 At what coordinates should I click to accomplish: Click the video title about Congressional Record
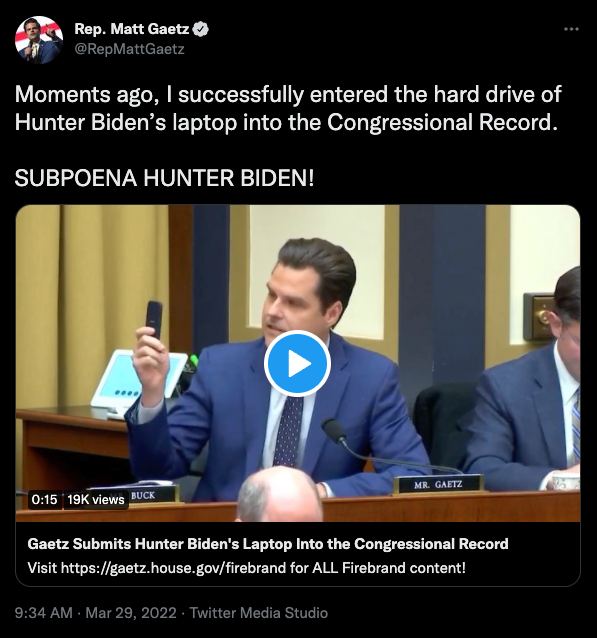pos(268,544)
